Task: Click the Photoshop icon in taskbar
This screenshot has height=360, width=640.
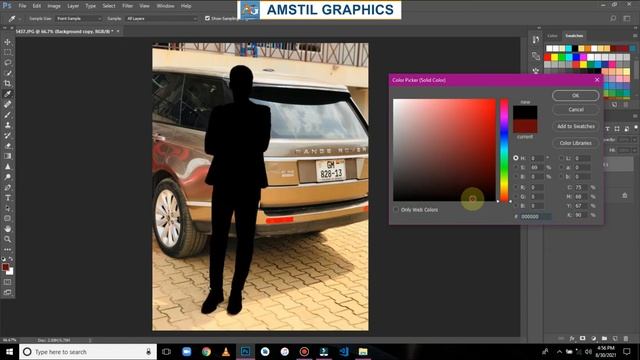Action: click(245, 351)
